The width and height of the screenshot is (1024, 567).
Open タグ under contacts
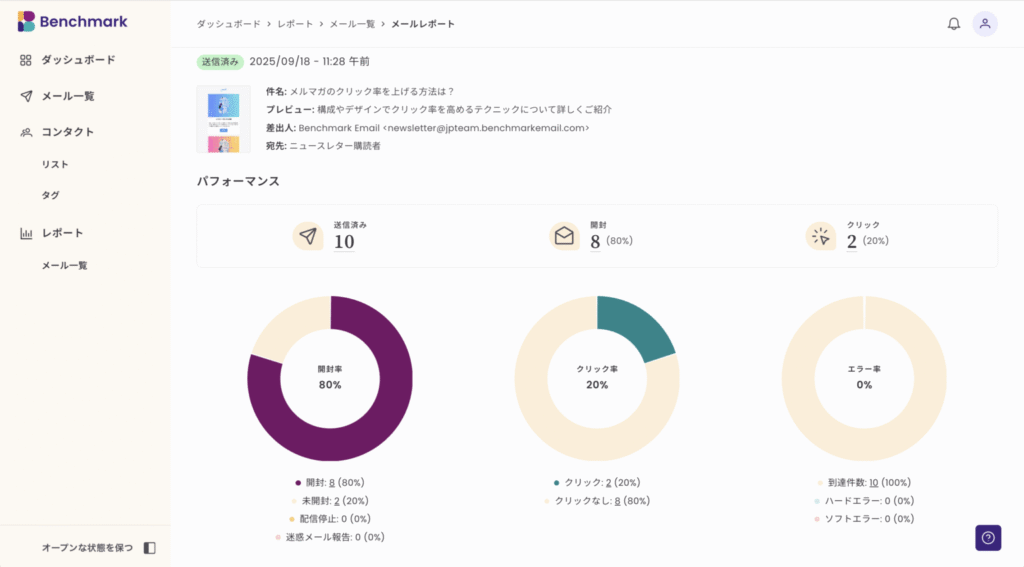(x=50, y=196)
